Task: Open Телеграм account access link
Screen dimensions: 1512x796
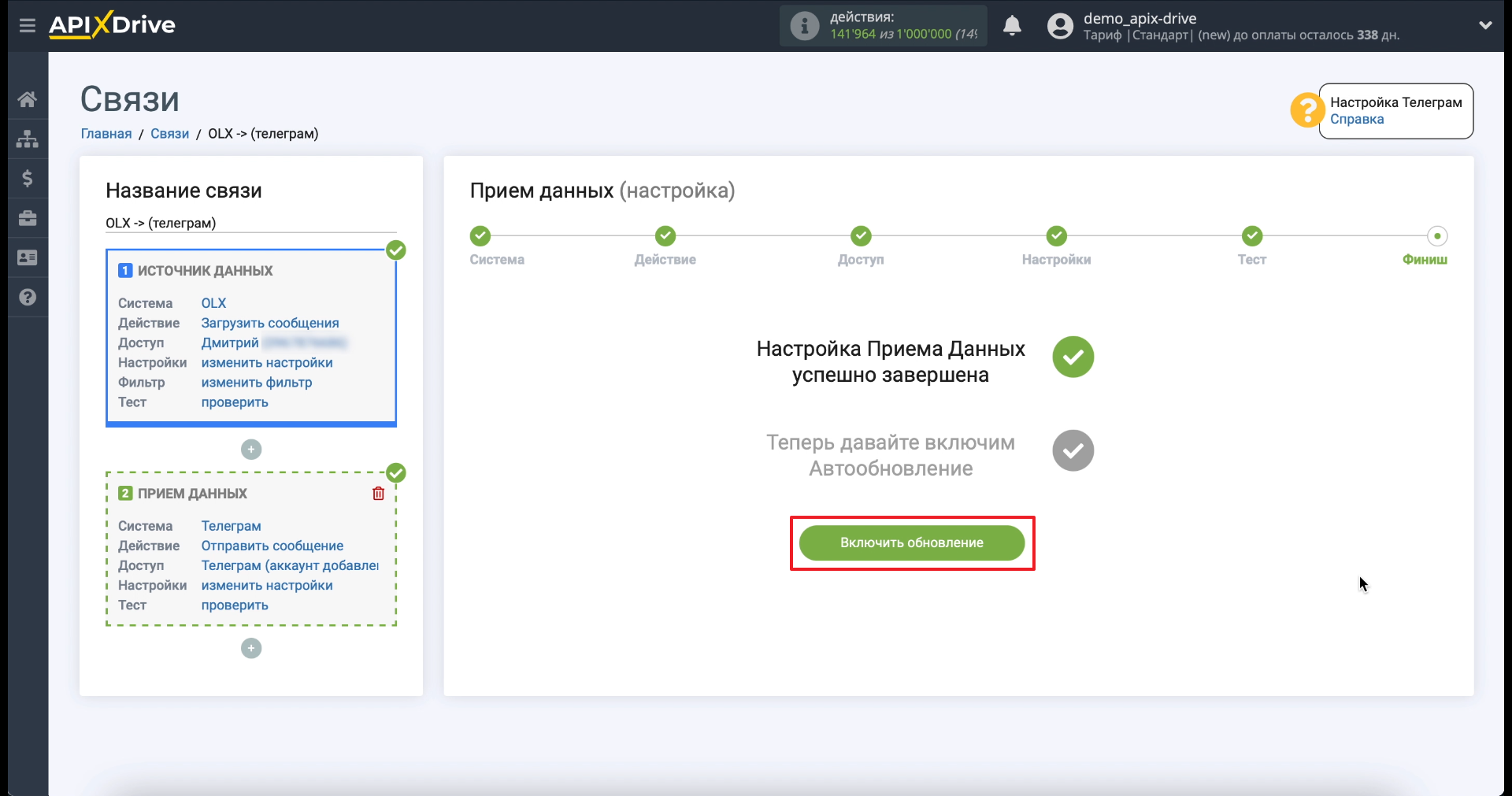Action: coord(290,565)
